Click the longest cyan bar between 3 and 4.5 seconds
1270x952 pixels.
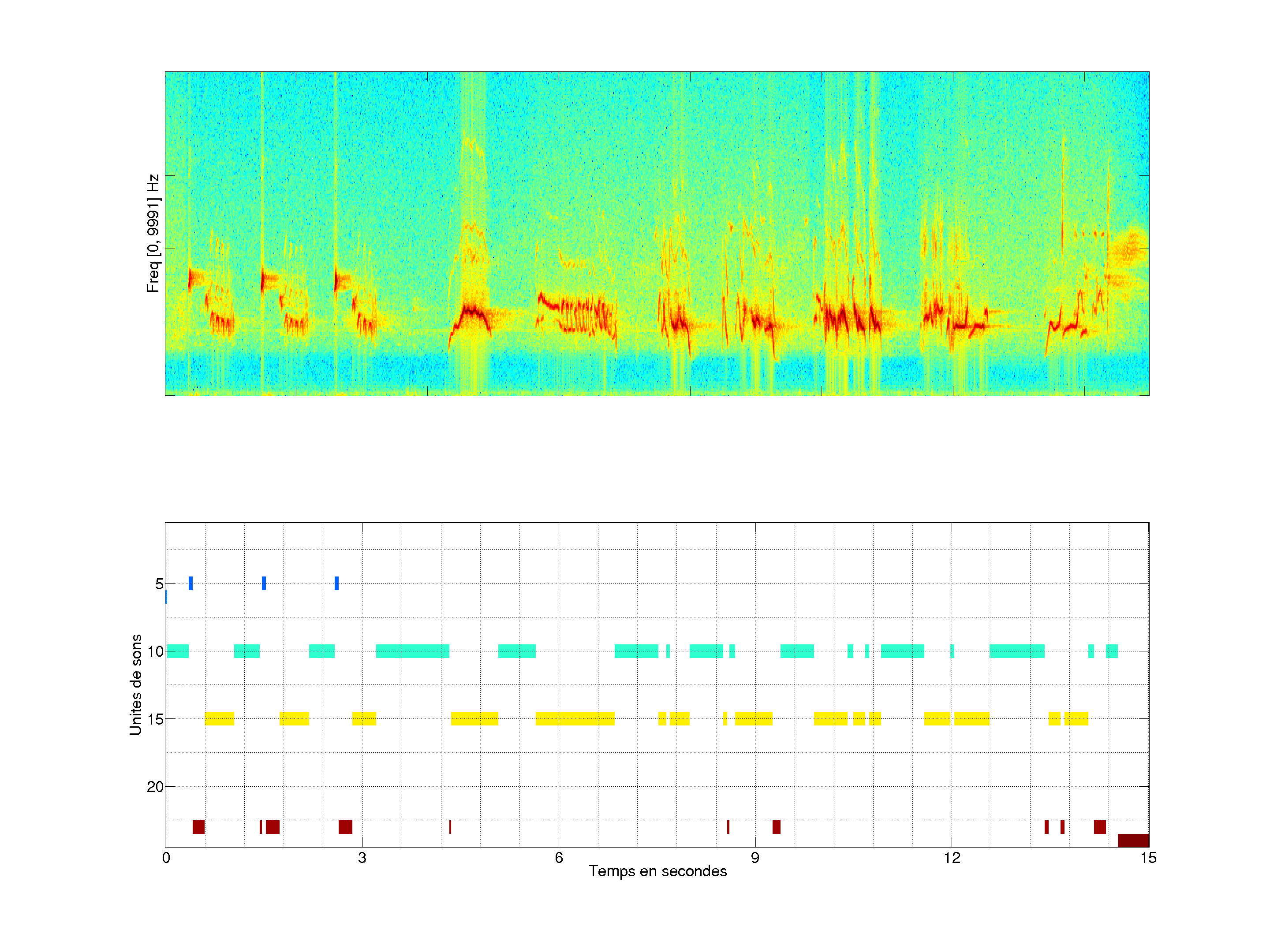(x=412, y=651)
